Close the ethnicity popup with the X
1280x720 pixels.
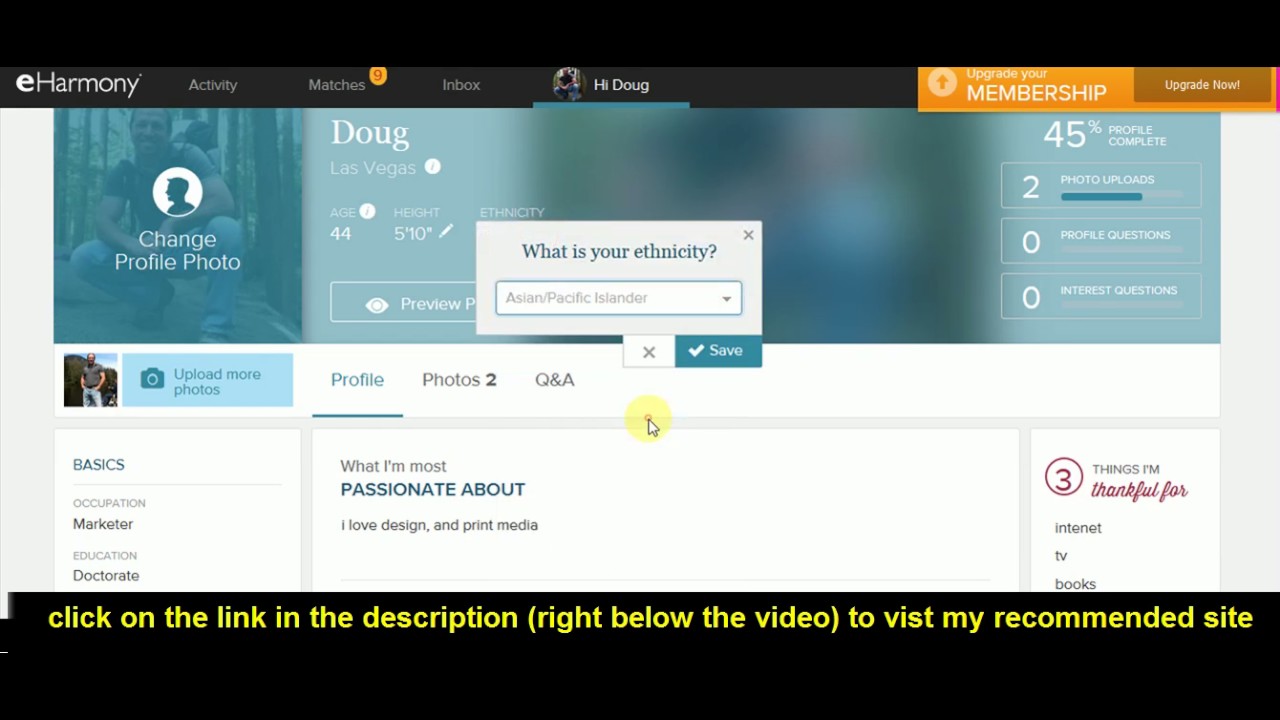[x=748, y=235]
